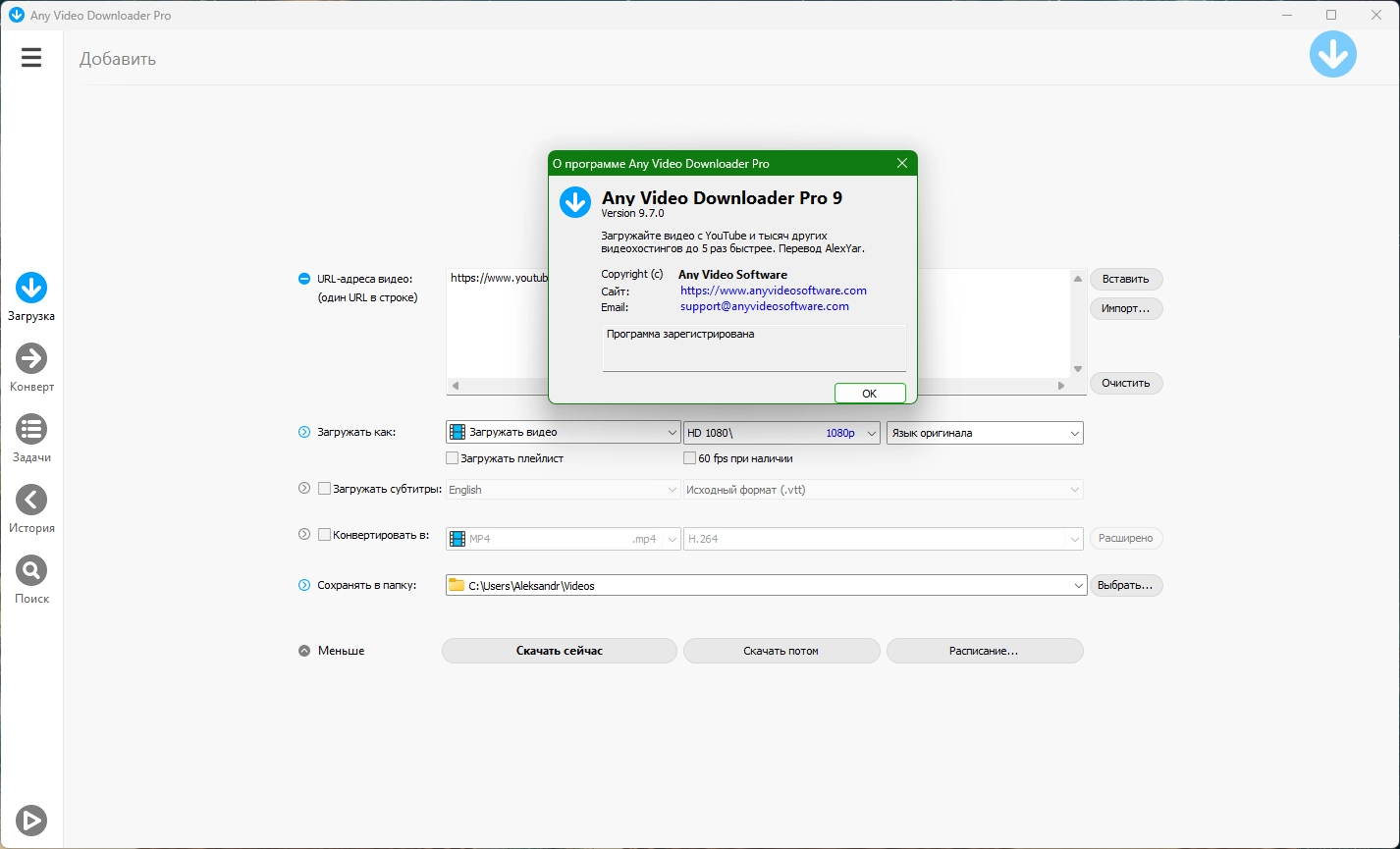Click Скачать потом
This screenshot has height=849, width=1400.
781,651
